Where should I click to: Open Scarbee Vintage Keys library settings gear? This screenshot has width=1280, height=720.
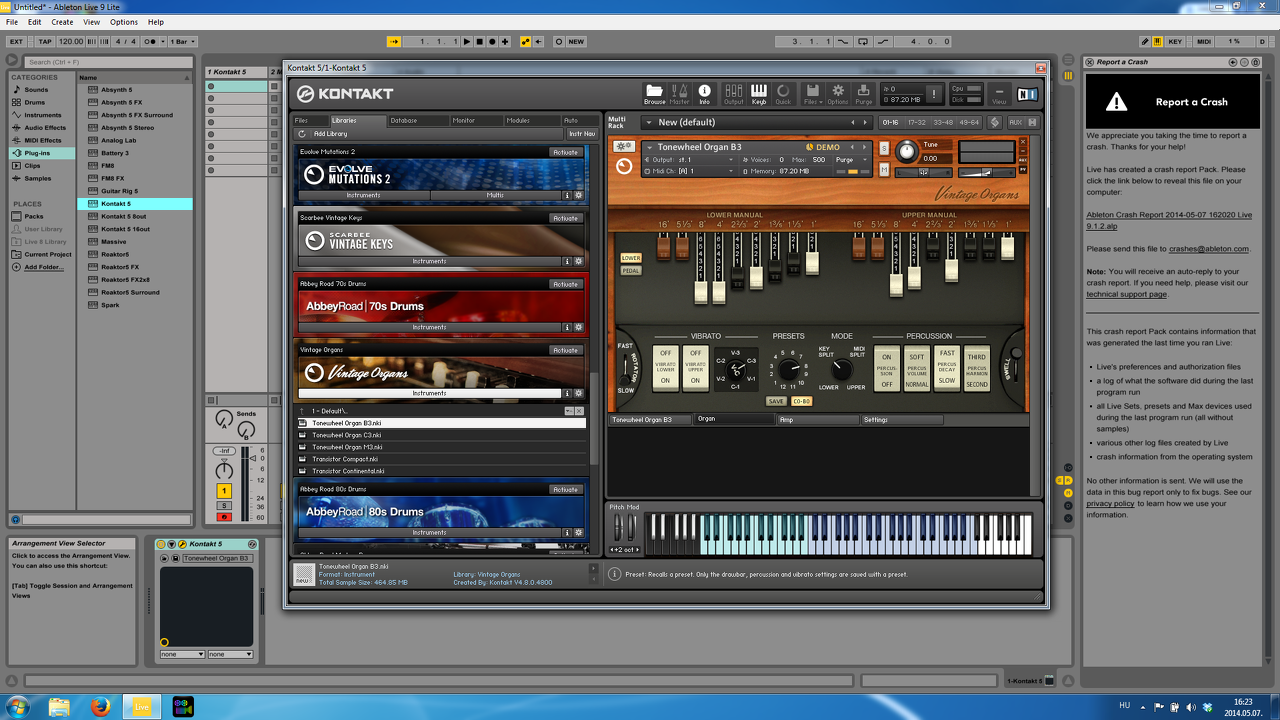click(578, 261)
